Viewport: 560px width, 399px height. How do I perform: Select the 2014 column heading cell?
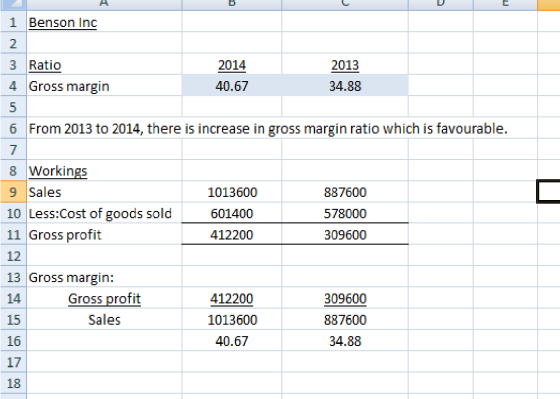pos(232,65)
